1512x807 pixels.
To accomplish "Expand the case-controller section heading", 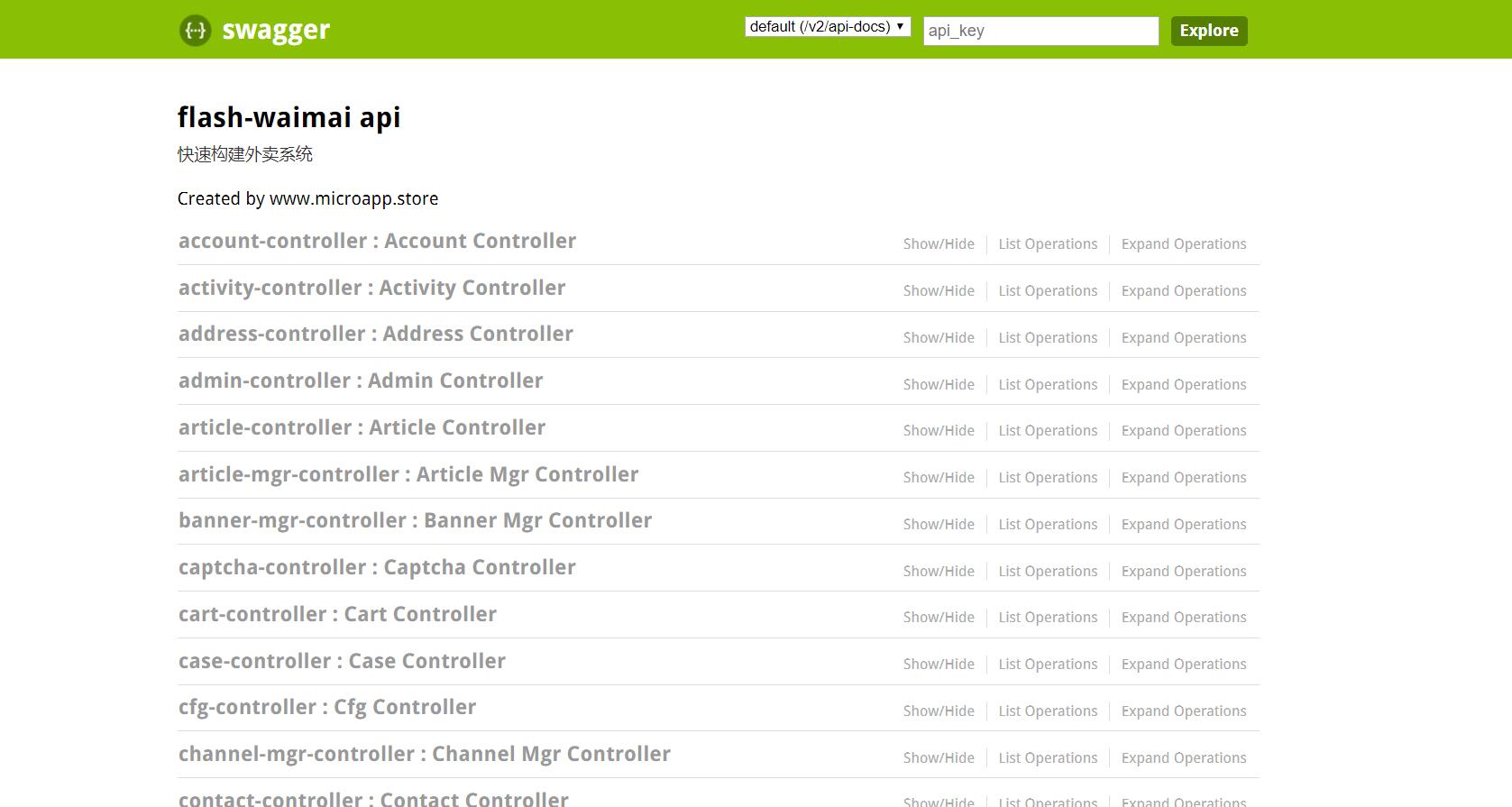I will [x=342, y=662].
